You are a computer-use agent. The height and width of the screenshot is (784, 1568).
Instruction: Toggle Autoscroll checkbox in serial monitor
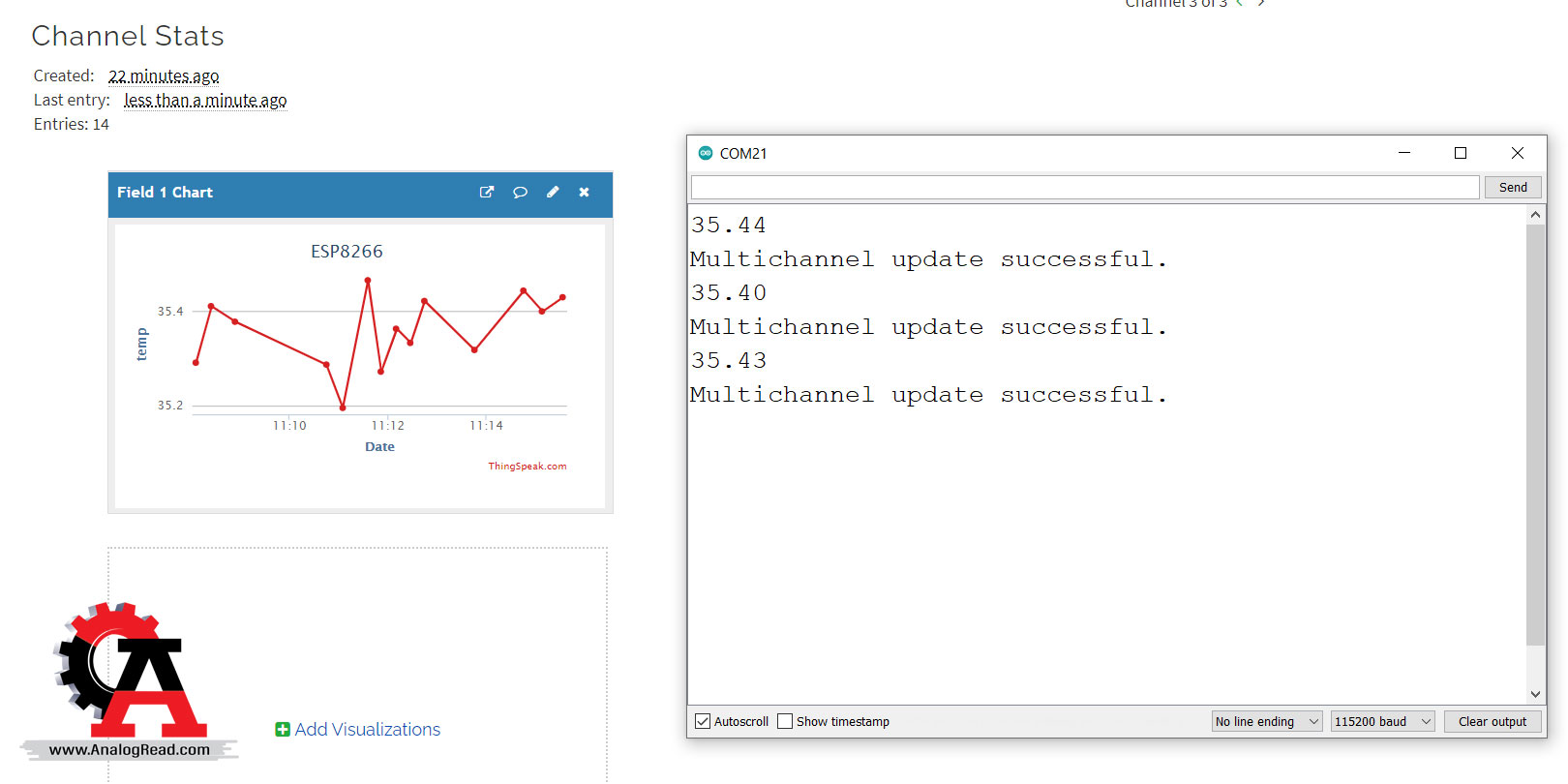(x=703, y=721)
